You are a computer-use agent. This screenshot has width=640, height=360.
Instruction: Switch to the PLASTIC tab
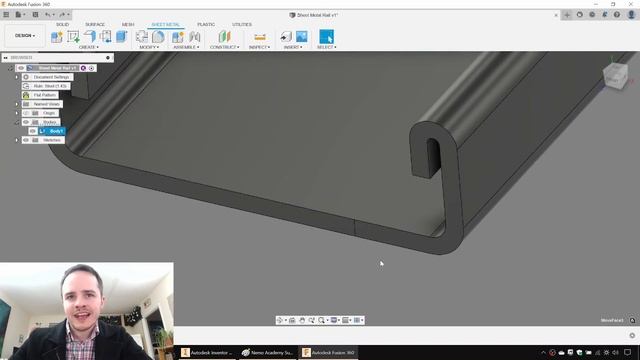pos(206,24)
